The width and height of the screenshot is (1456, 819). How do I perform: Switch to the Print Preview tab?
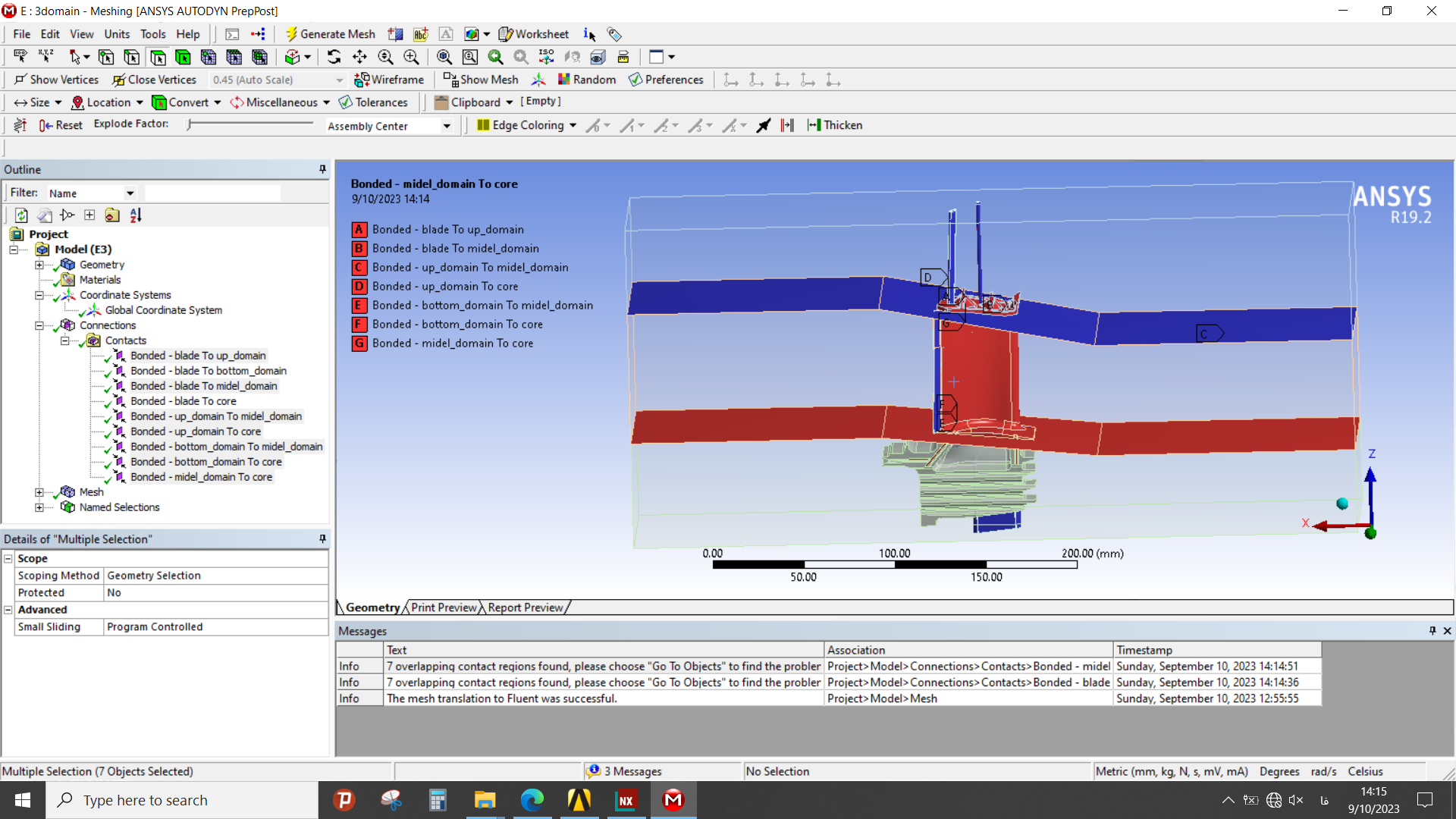pyautogui.click(x=444, y=607)
